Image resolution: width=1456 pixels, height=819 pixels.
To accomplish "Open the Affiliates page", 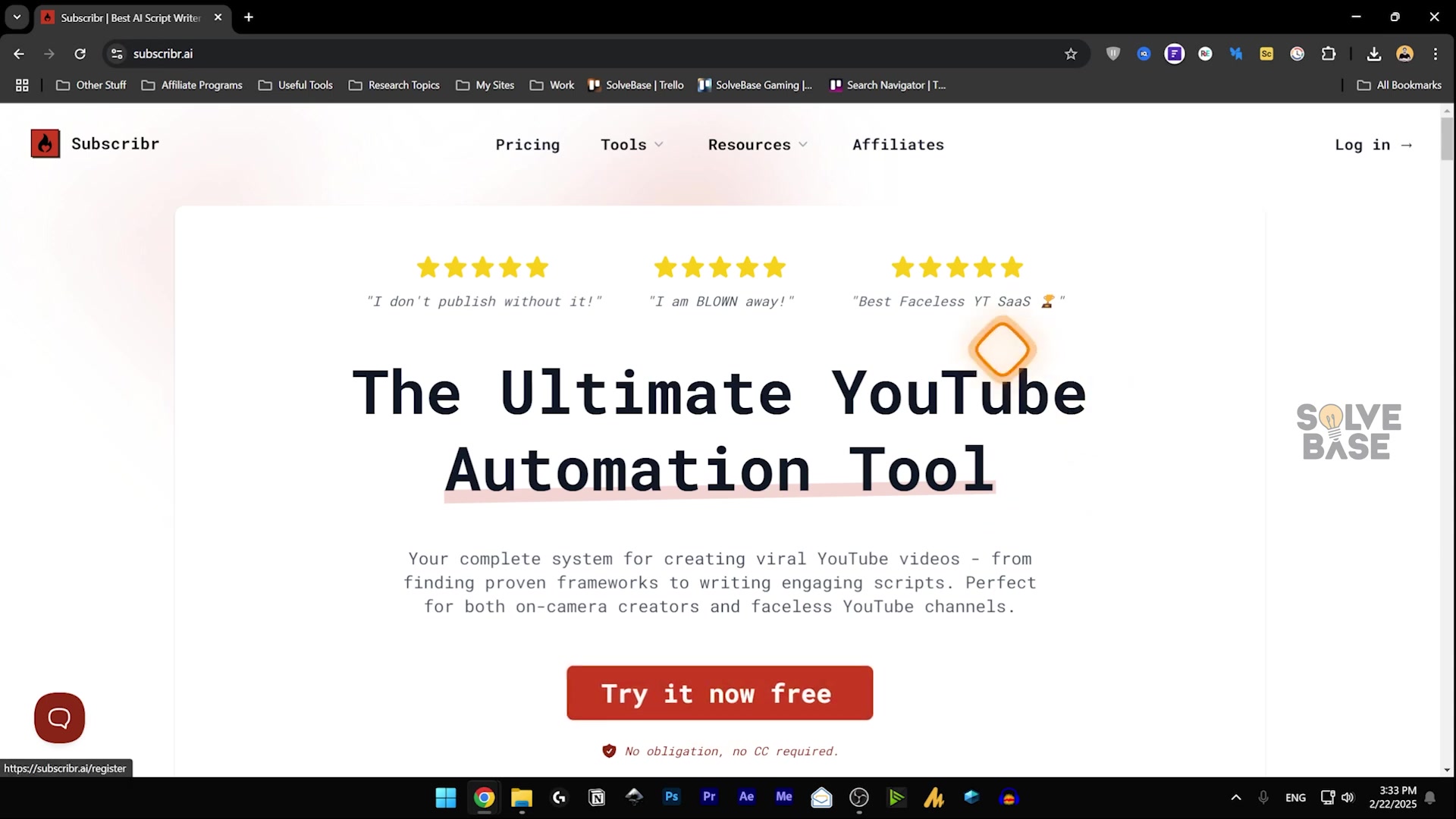I will pyautogui.click(x=898, y=145).
